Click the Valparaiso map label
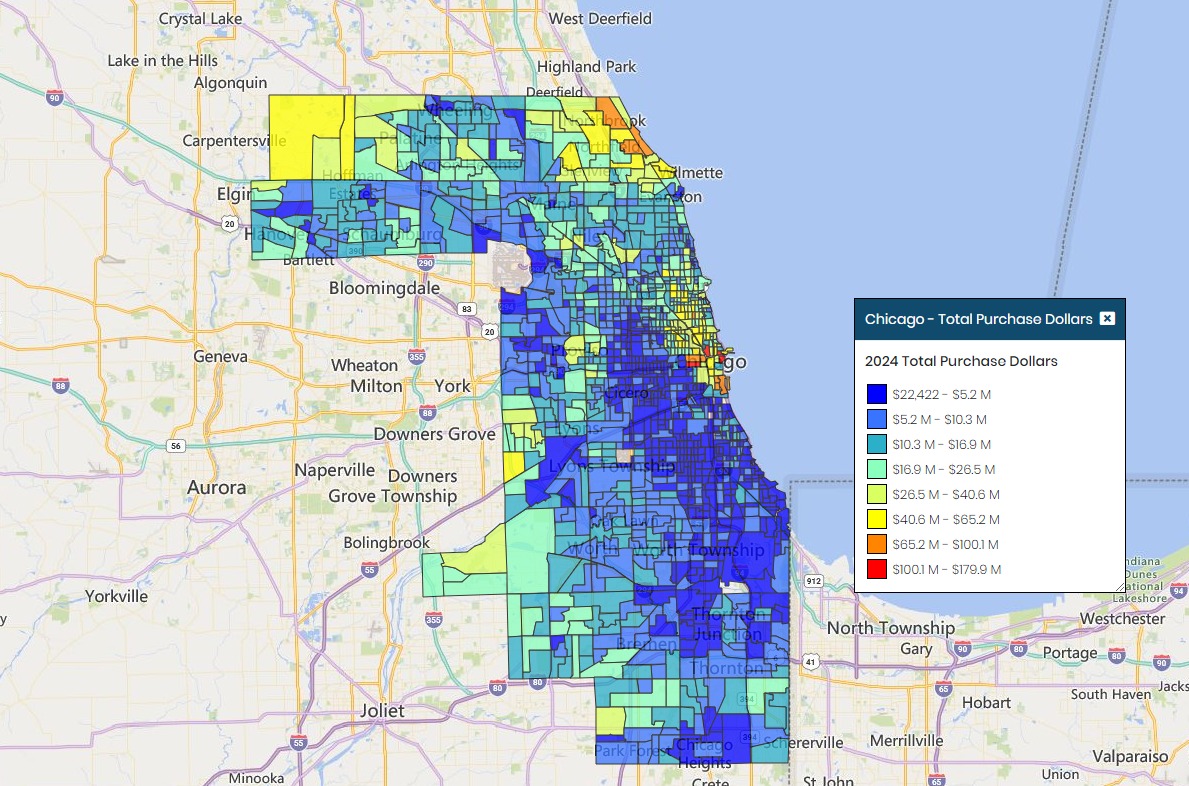The image size is (1189, 786). 1130,756
